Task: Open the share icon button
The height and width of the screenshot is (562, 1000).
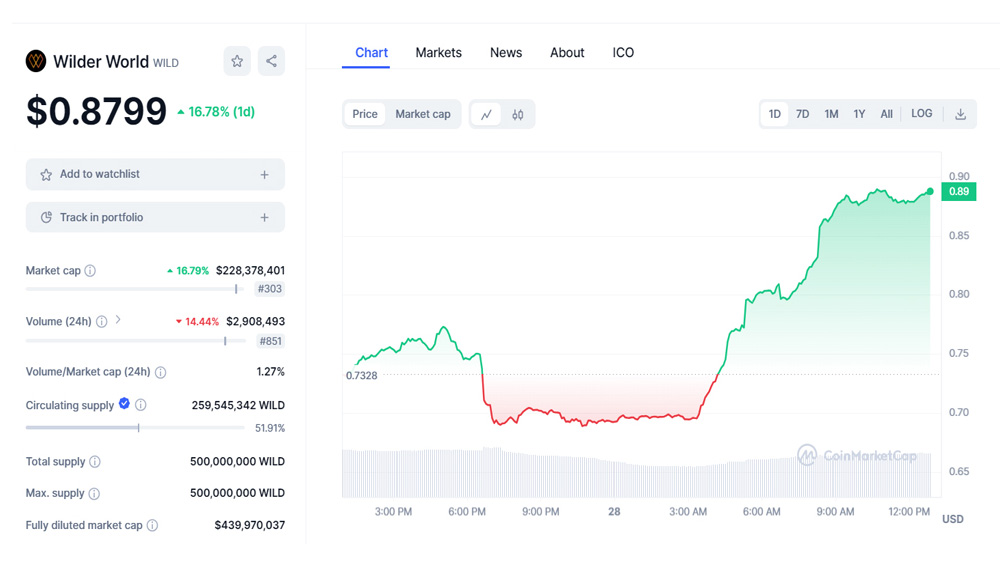Action: pos(271,61)
